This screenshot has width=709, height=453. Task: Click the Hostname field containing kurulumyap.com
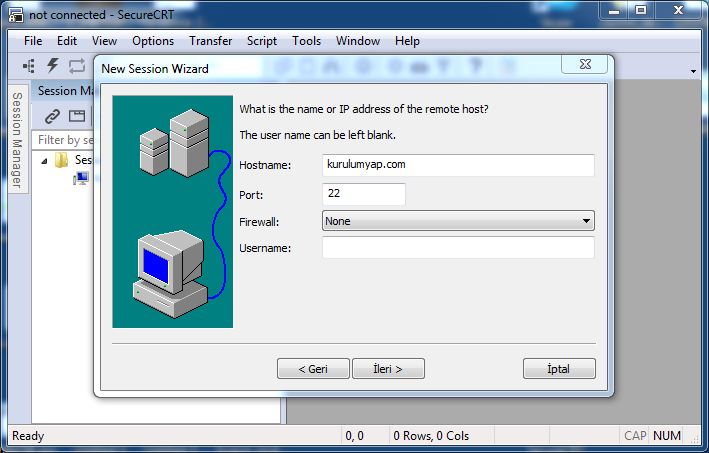click(458, 165)
